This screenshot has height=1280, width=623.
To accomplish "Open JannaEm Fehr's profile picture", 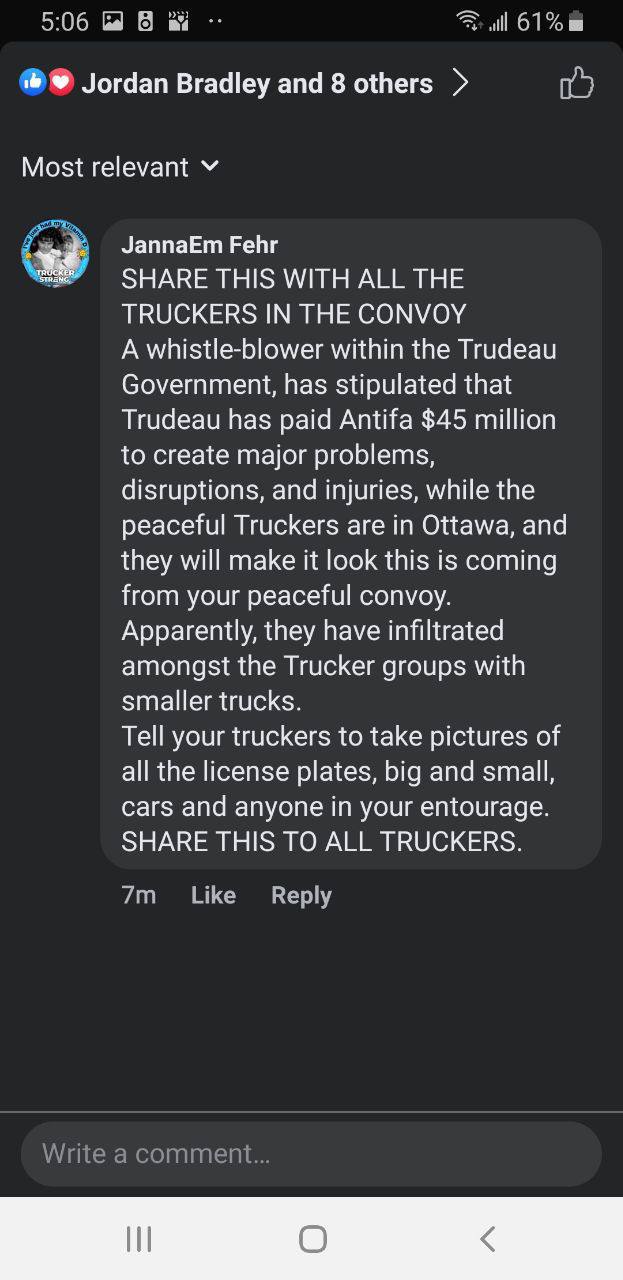I will tap(56, 253).
